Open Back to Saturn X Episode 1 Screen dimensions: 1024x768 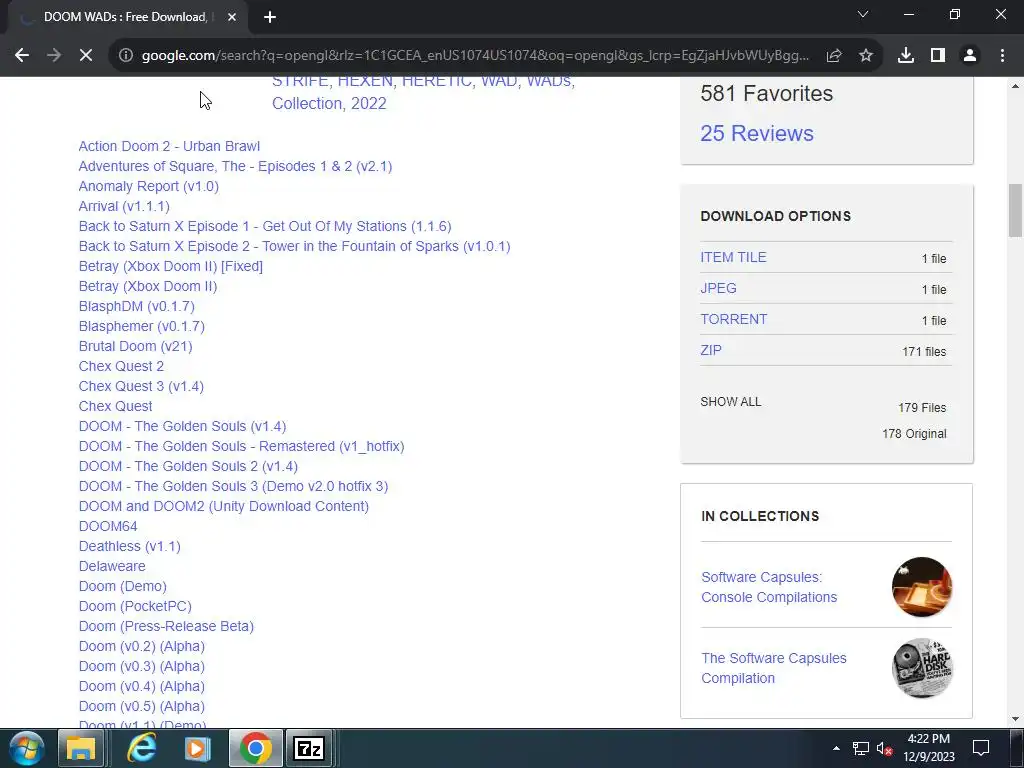(264, 226)
